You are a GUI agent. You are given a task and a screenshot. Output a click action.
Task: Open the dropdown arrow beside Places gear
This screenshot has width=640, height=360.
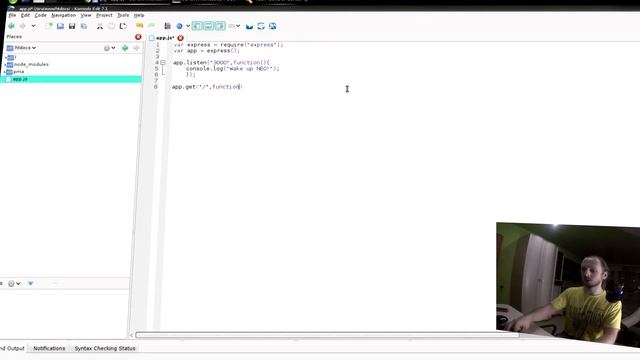113,48
